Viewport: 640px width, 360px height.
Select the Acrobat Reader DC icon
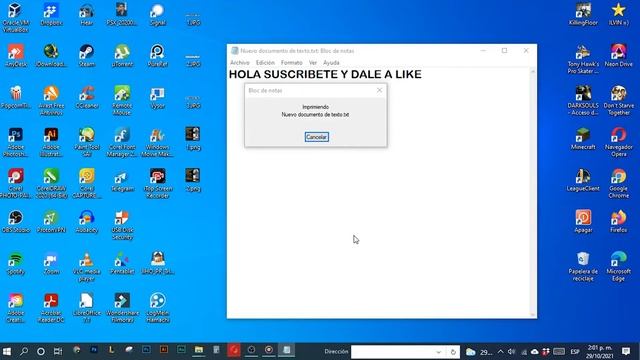click(x=51, y=309)
